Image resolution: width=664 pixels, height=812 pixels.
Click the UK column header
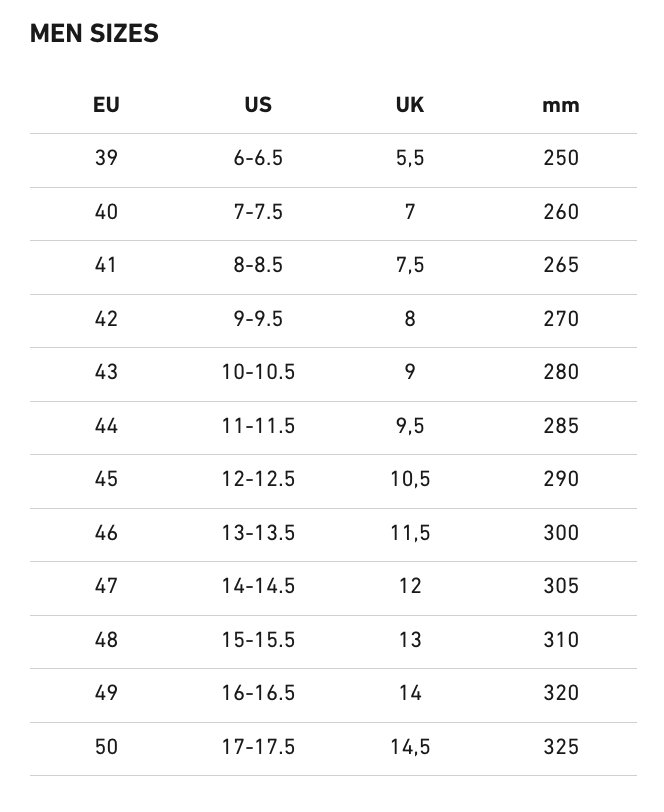coord(410,105)
